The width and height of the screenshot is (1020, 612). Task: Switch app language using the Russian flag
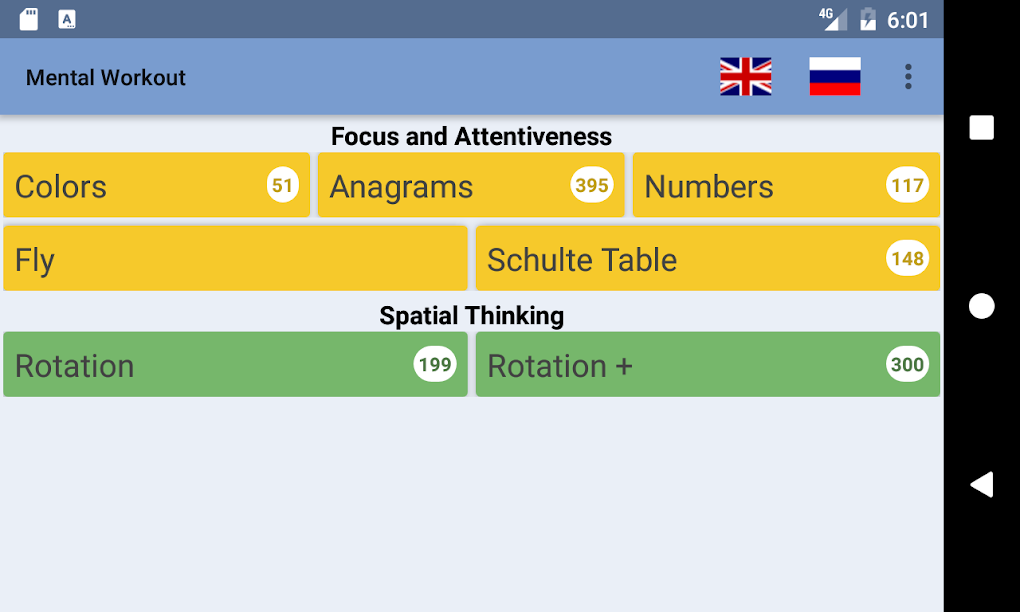(833, 77)
